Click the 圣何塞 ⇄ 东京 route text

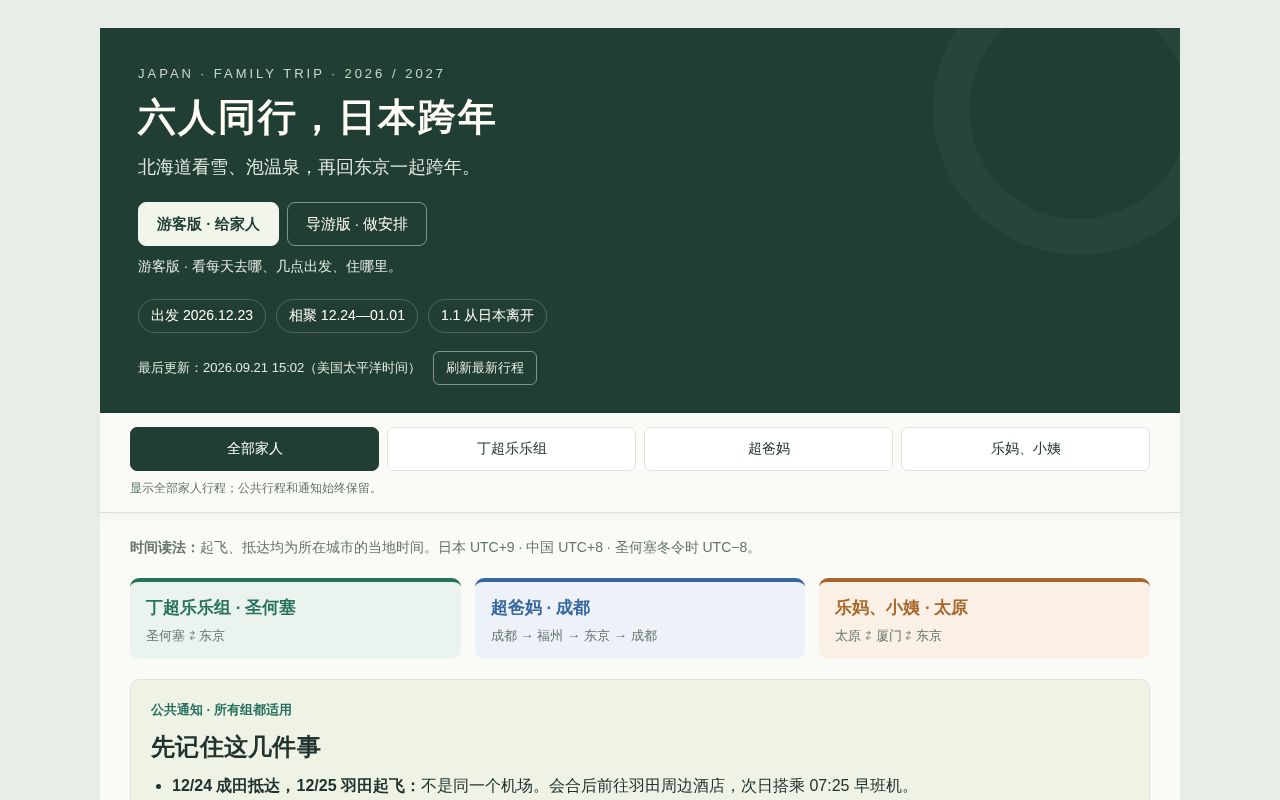point(185,636)
